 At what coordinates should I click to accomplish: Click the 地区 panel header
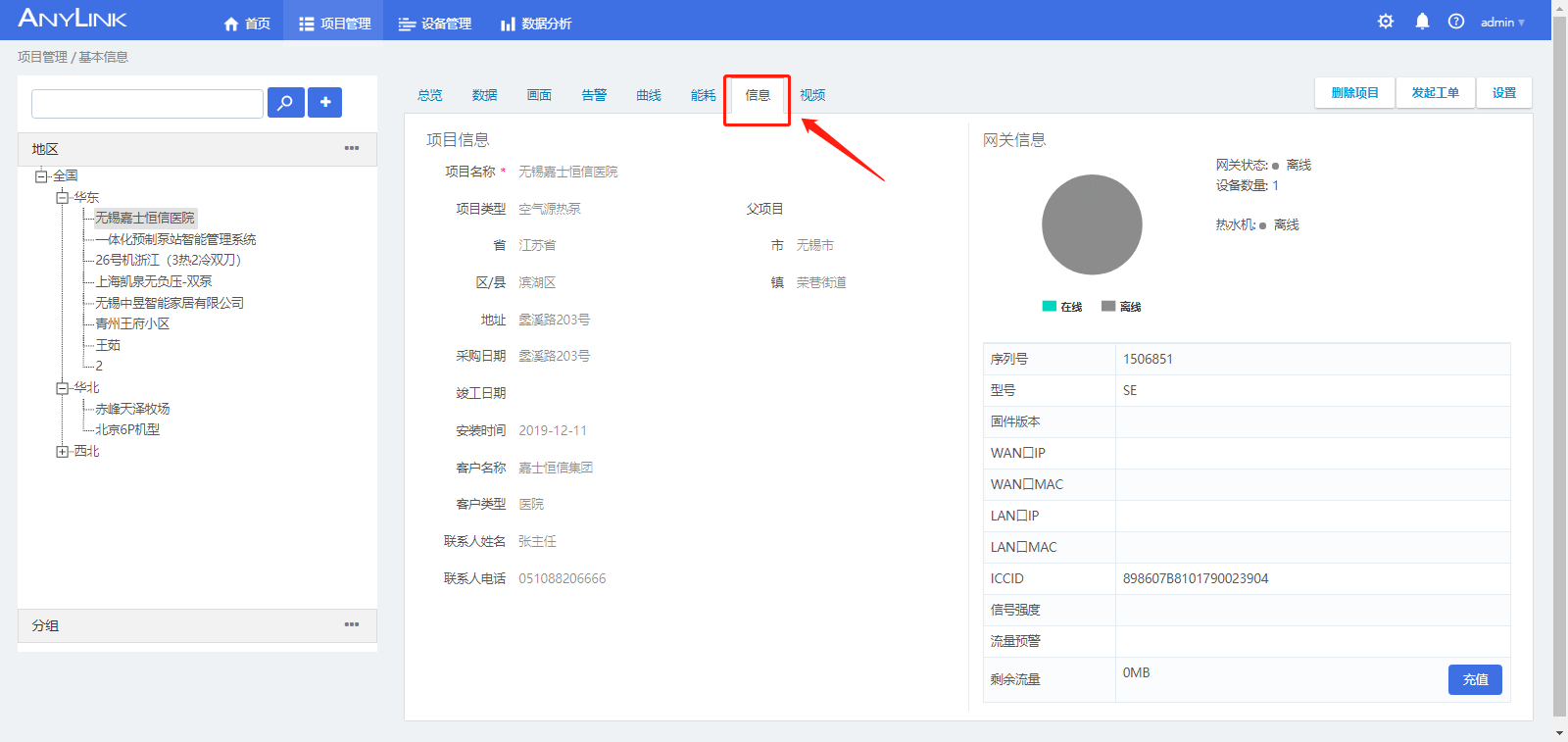coord(197,149)
